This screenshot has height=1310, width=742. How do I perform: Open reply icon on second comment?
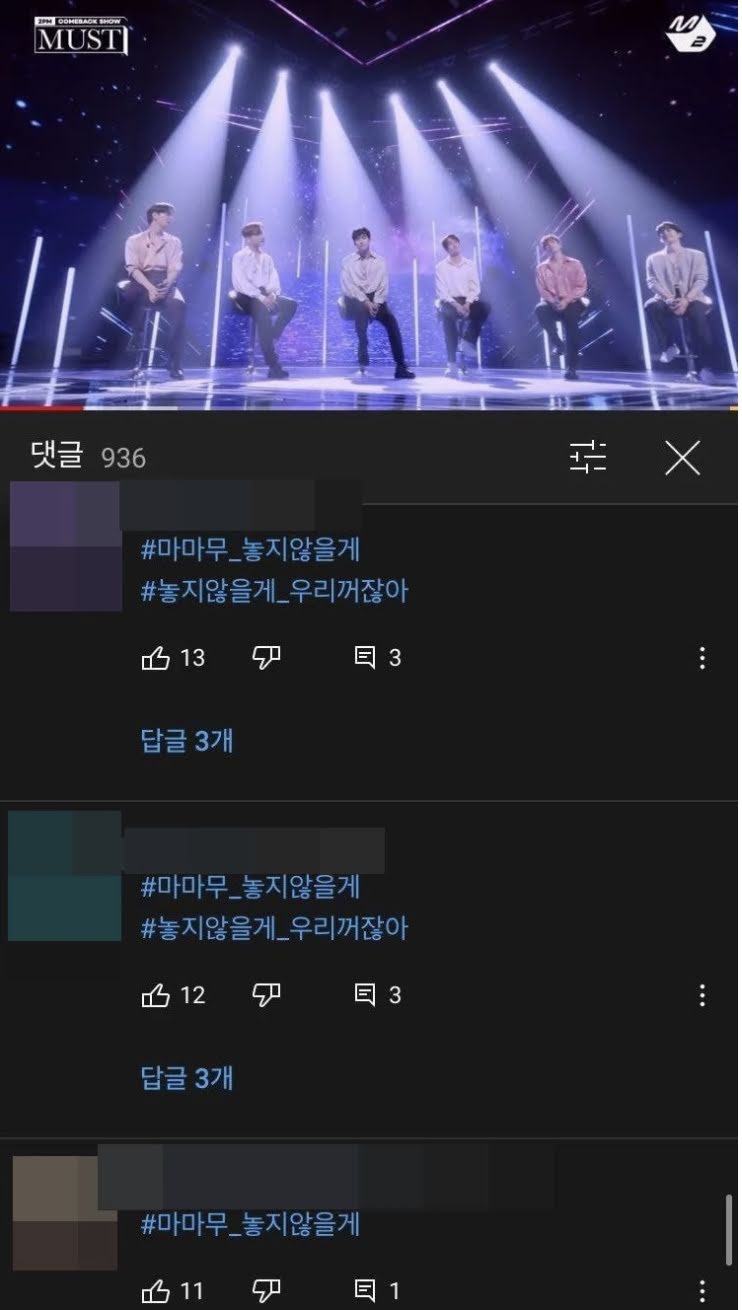pyautogui.click(x=365, y=995)
